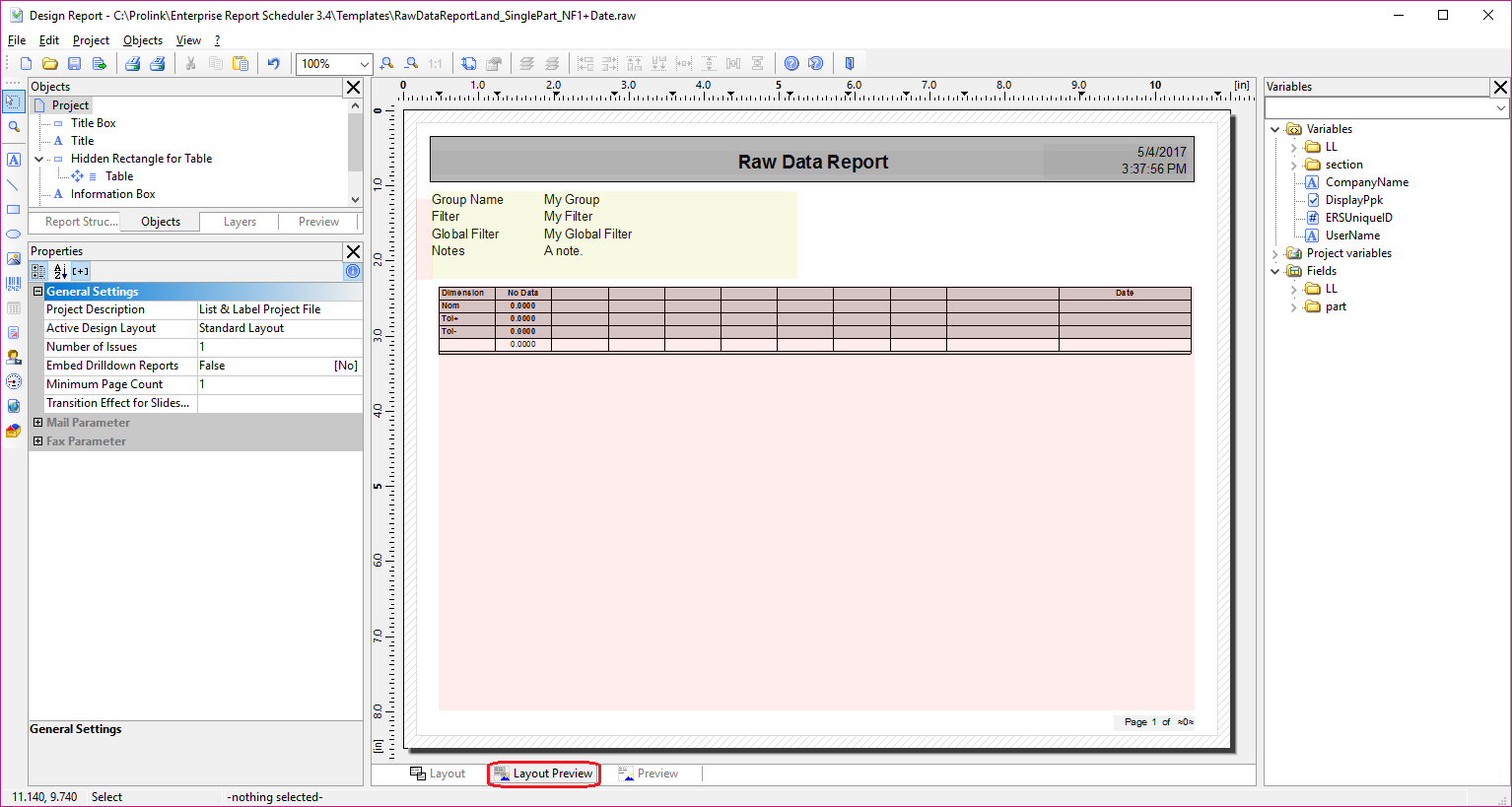Select the CompanyName variable
1512x807 pixels.
point(1366,182)
